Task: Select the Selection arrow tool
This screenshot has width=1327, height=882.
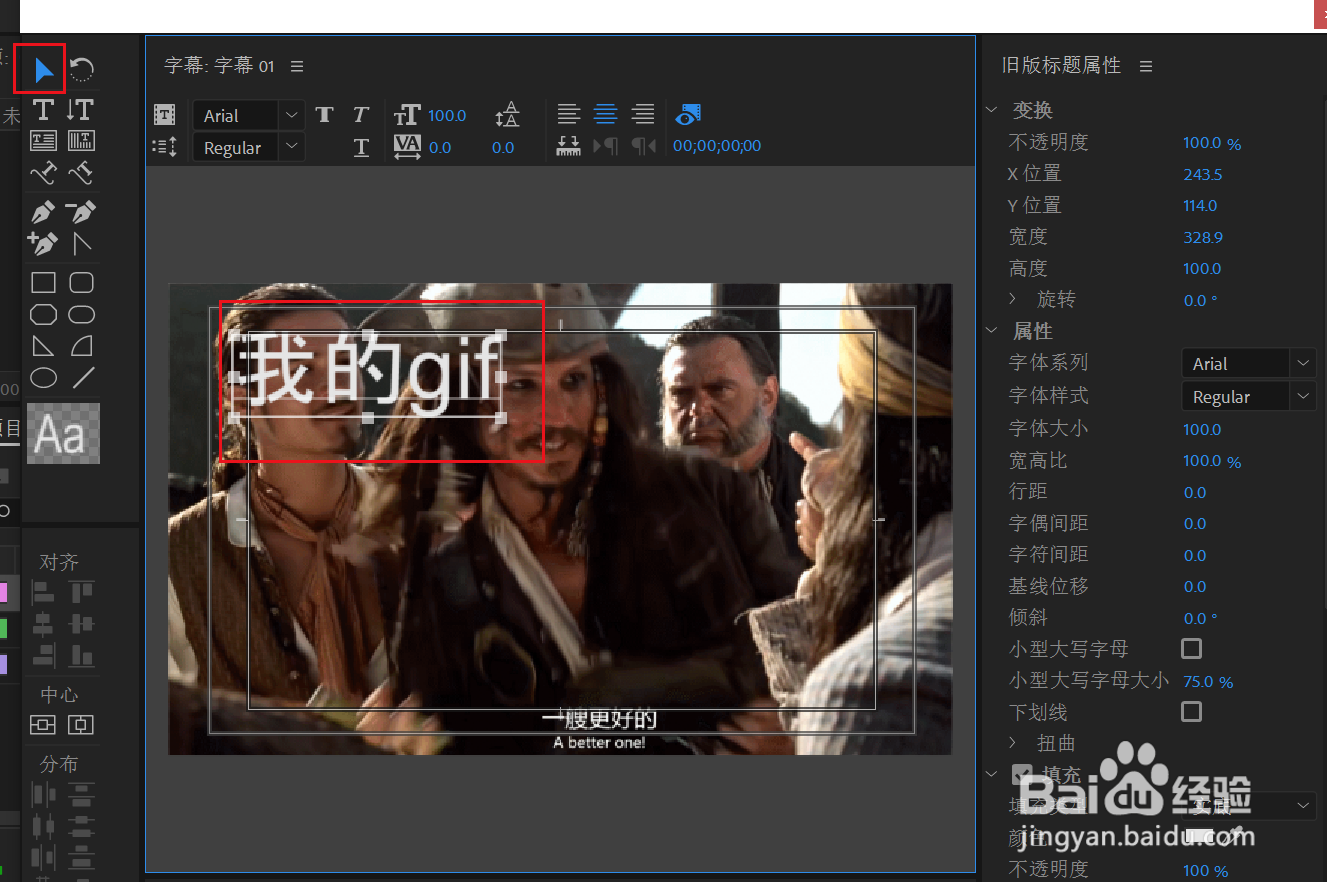Action: (x=43, y=69)
